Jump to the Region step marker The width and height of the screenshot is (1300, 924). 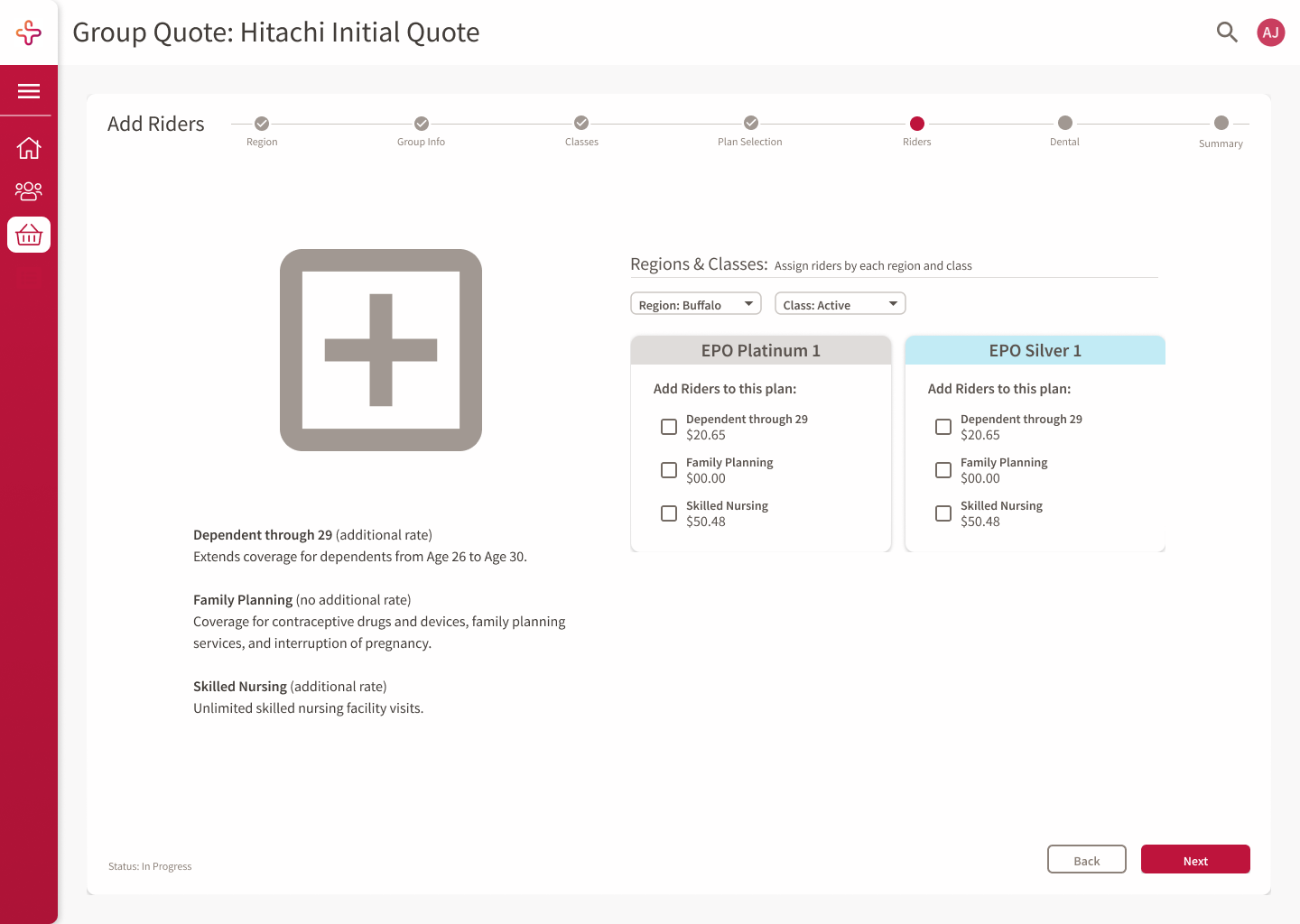tap(262, 123)
